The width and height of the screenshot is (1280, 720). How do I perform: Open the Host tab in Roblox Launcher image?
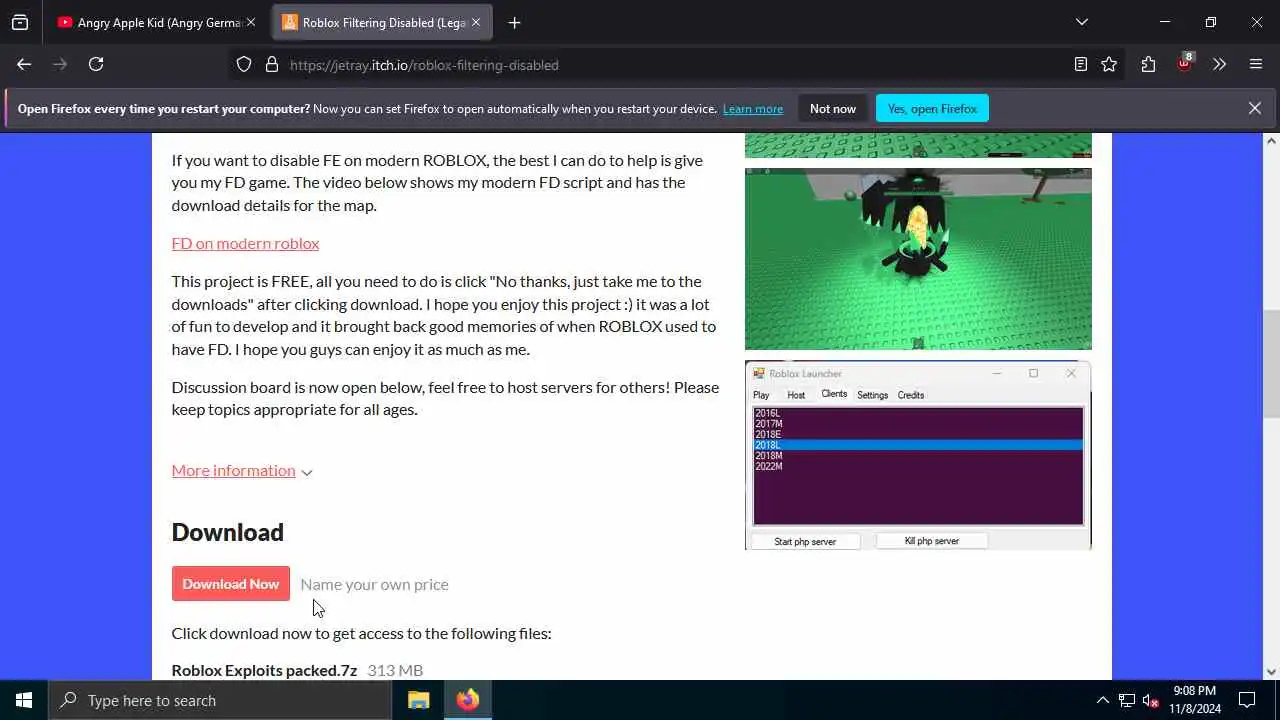[x=796, y=395]
